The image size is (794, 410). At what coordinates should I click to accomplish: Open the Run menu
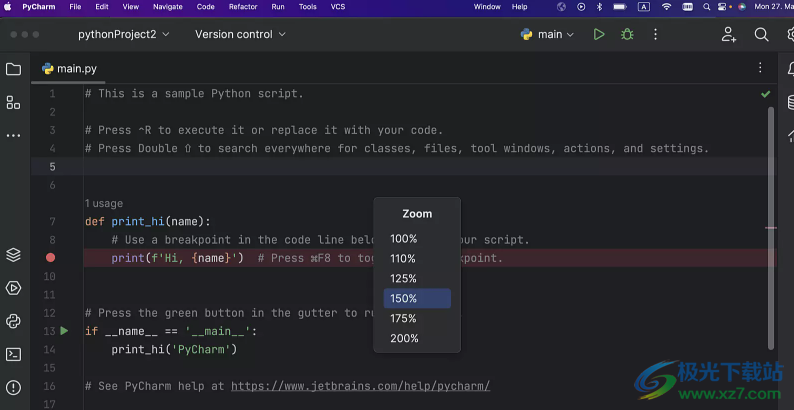point(277,7)
